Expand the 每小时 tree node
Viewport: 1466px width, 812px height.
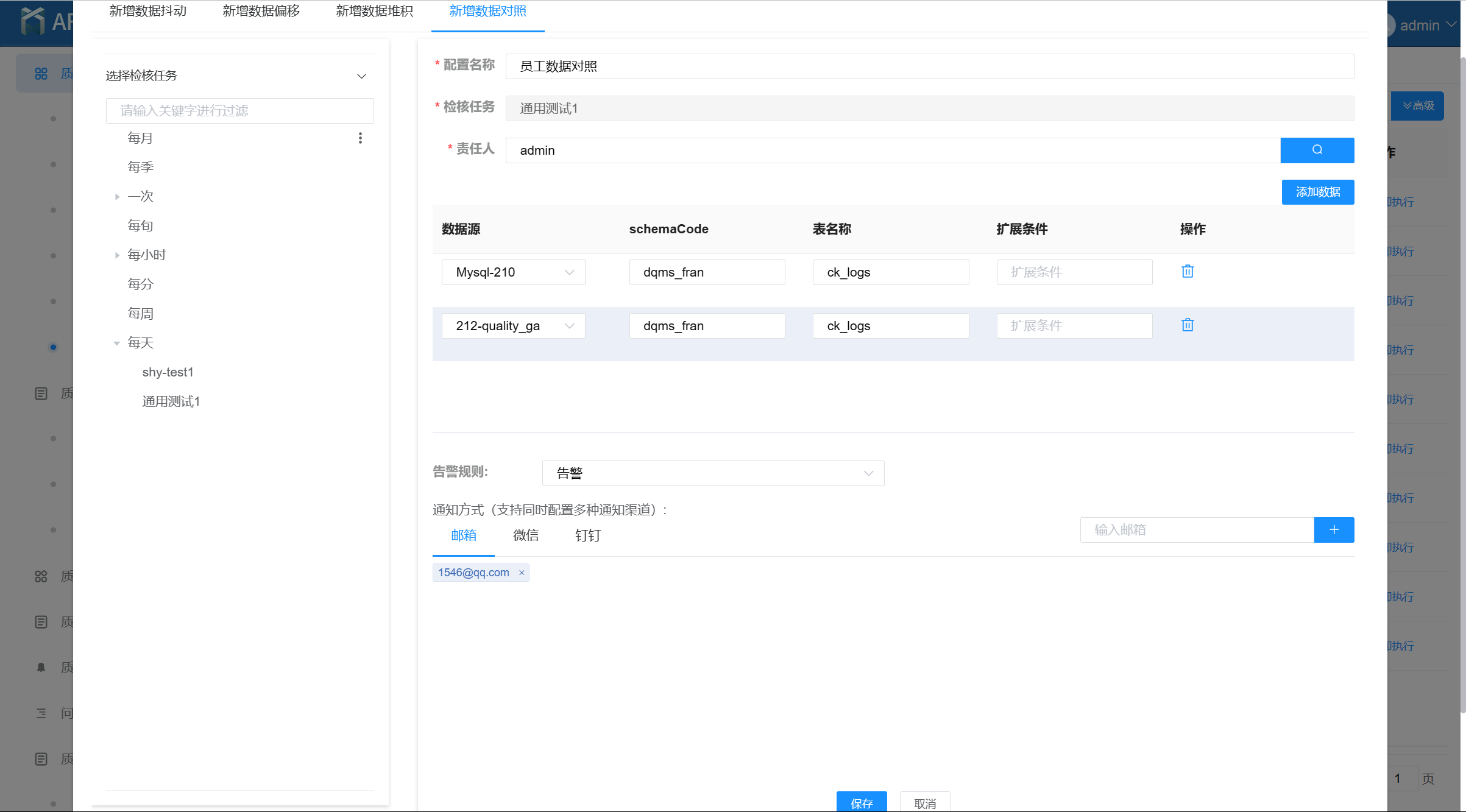pyautogui.click(x=117, y=255)
